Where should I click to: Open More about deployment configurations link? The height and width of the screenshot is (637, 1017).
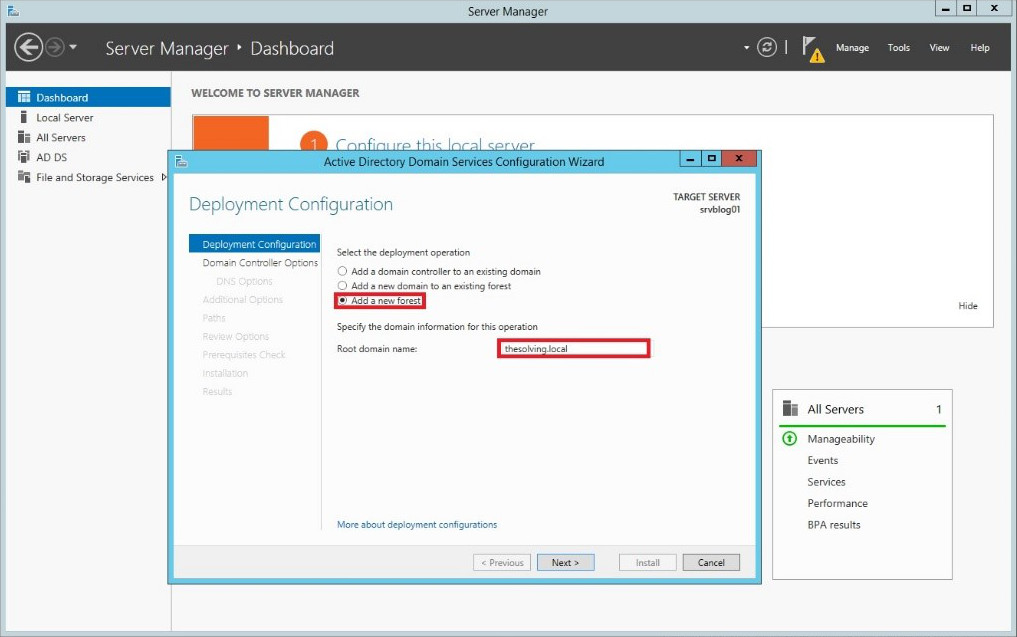(417, 525)
